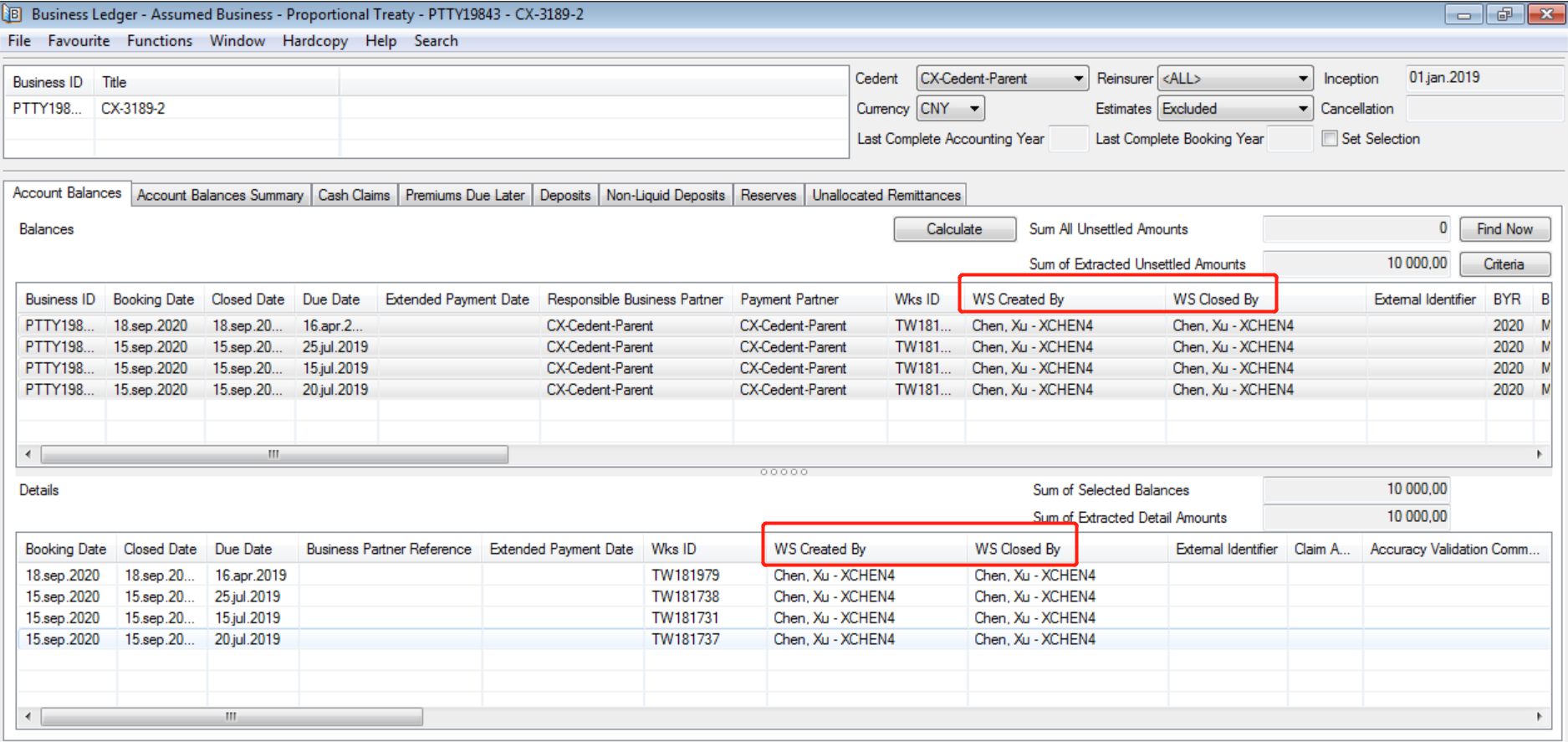This screenshot has width=1568, height=742.
Task: Open the Criteria button
Action: [x=1504, y=264]
